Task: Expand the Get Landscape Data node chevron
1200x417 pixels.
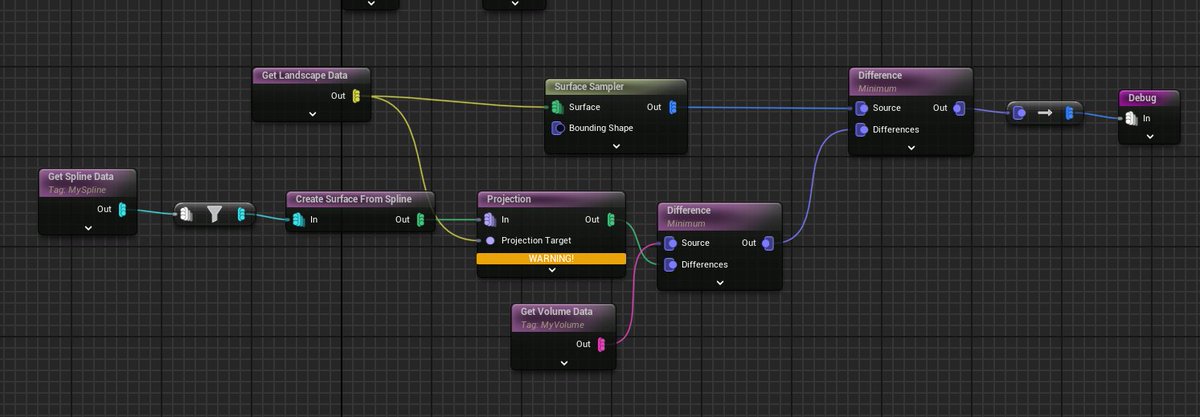Action: pyautogui.click(x=312, y=114)
